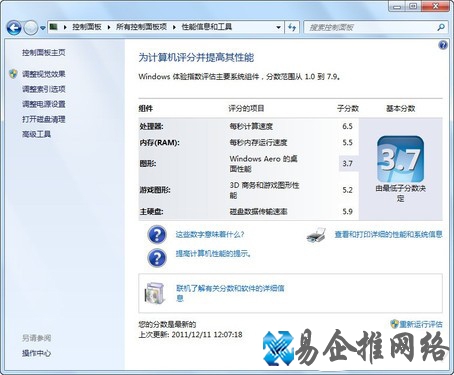Screen dimensions: 454x375
Task: Click the 重新运行评估 link
Action: click(x=421, y=324)
